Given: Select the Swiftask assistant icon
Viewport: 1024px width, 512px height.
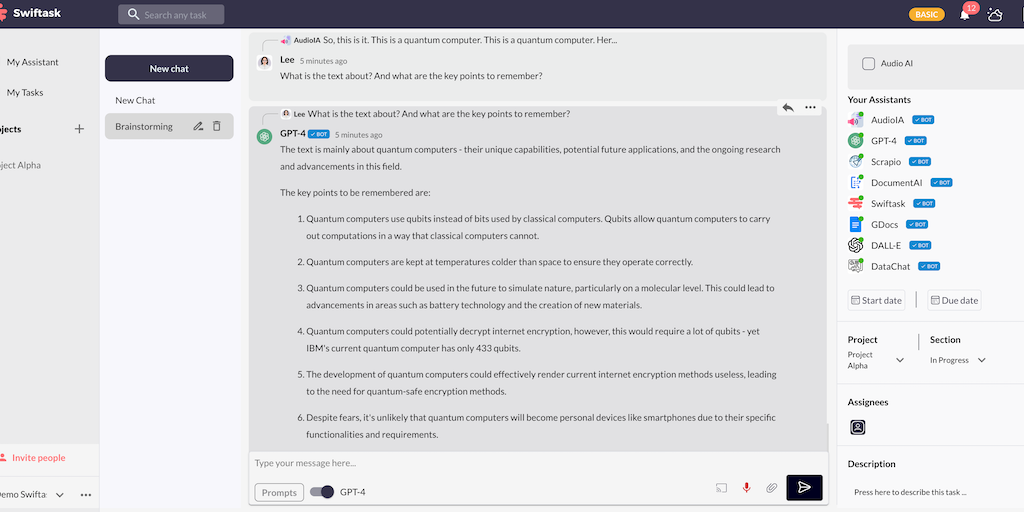Looking at the screenshot, I should (856, 203).
